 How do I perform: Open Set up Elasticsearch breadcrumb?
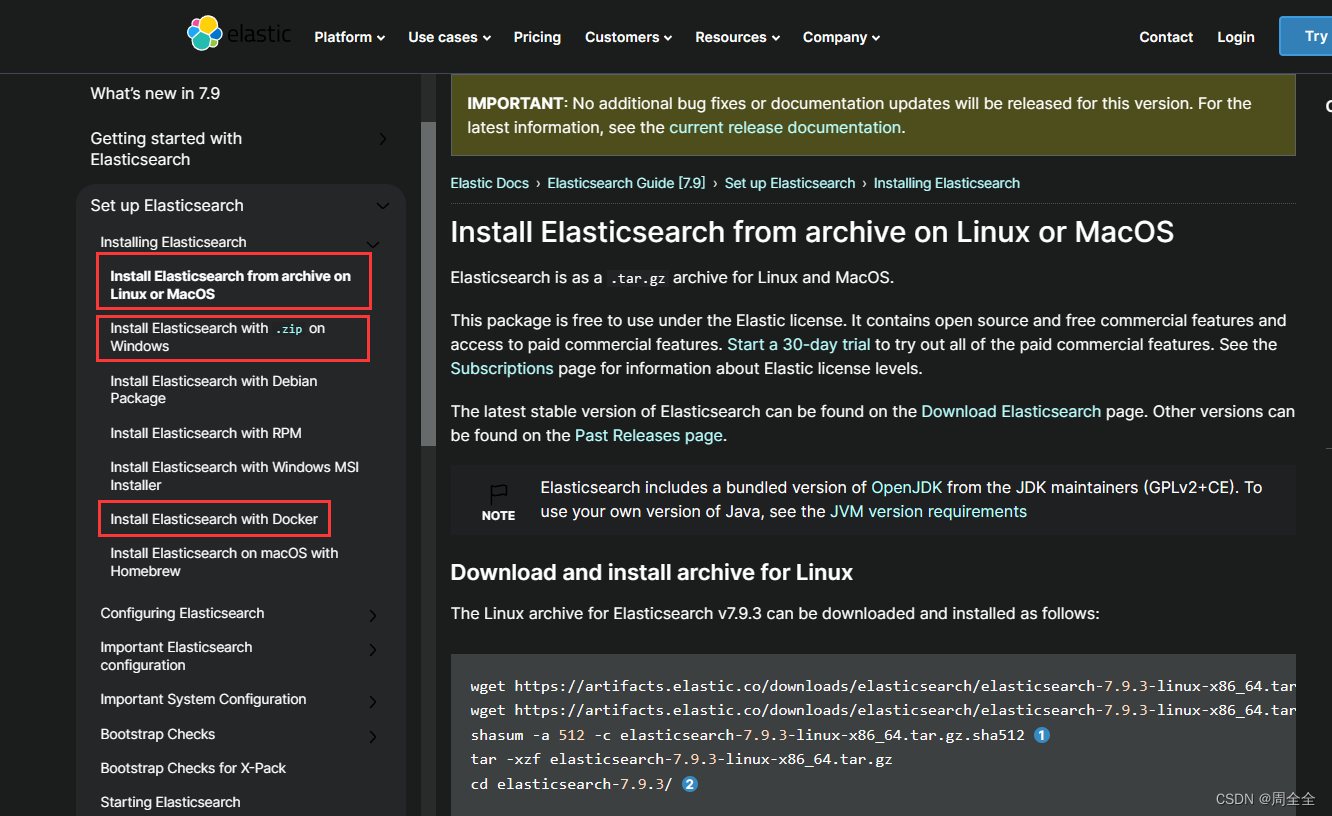[x=790, y=183]
